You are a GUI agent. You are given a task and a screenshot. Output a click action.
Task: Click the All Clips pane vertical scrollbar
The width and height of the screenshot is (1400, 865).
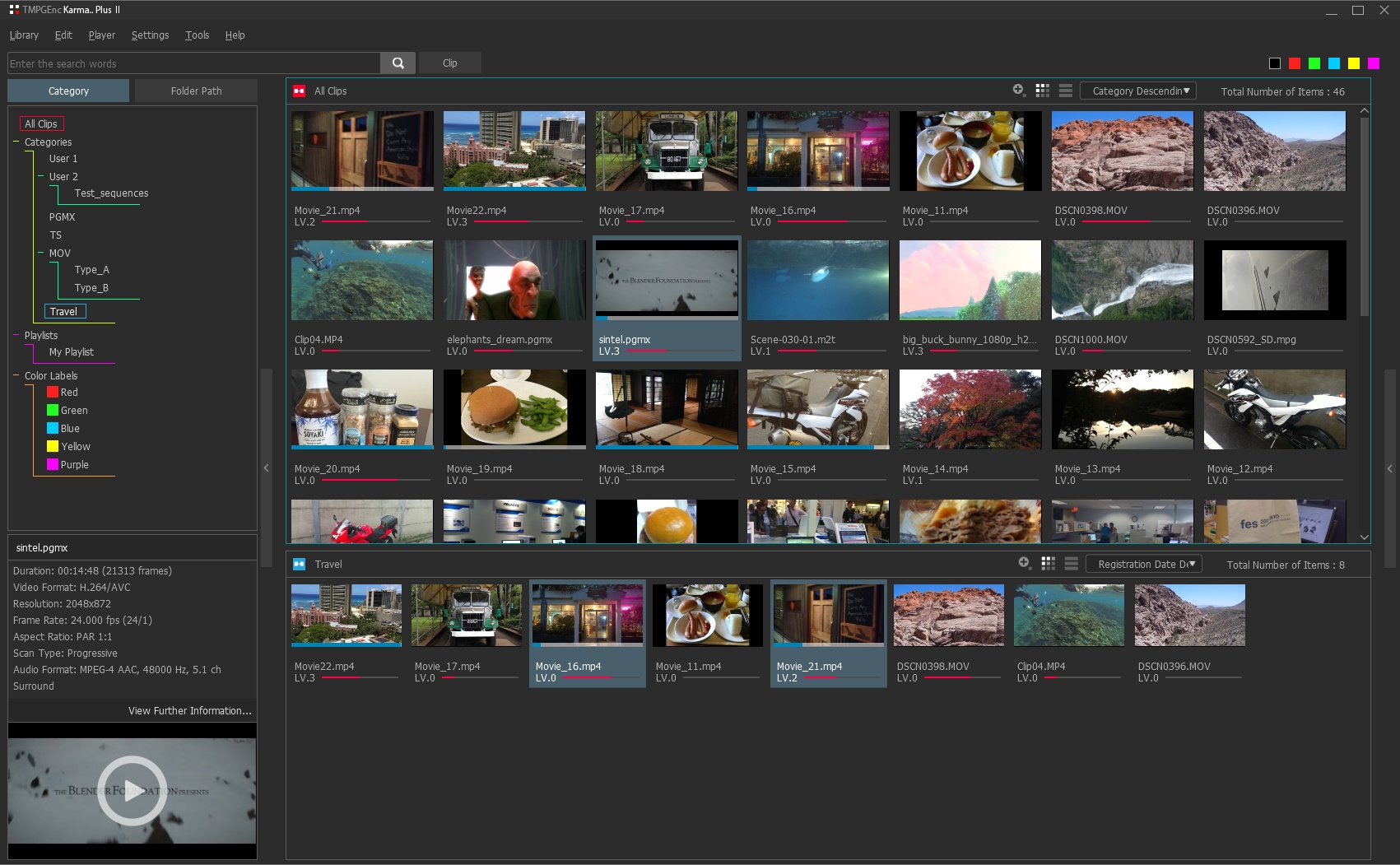1365,217
